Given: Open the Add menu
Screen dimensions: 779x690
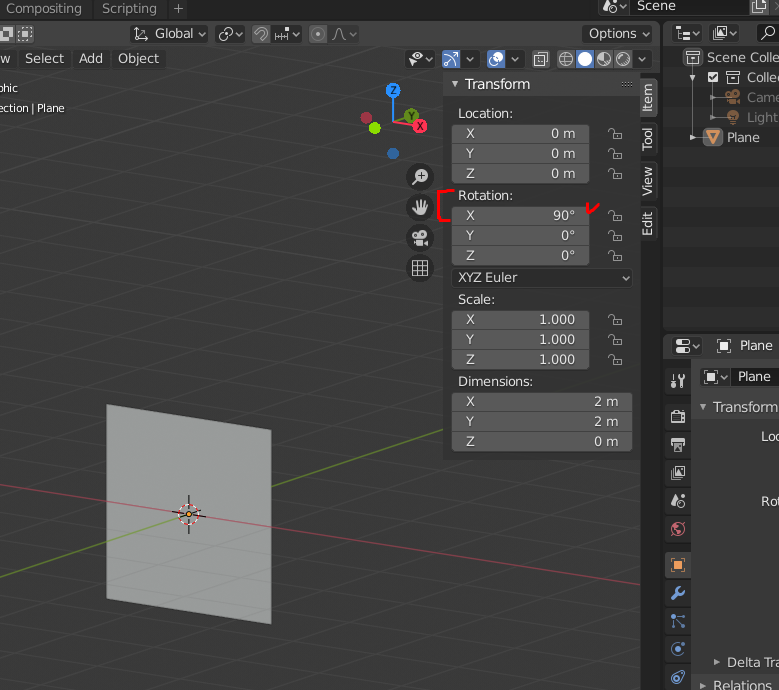Looking at the screenshot, I should click(x=91, y=58).
